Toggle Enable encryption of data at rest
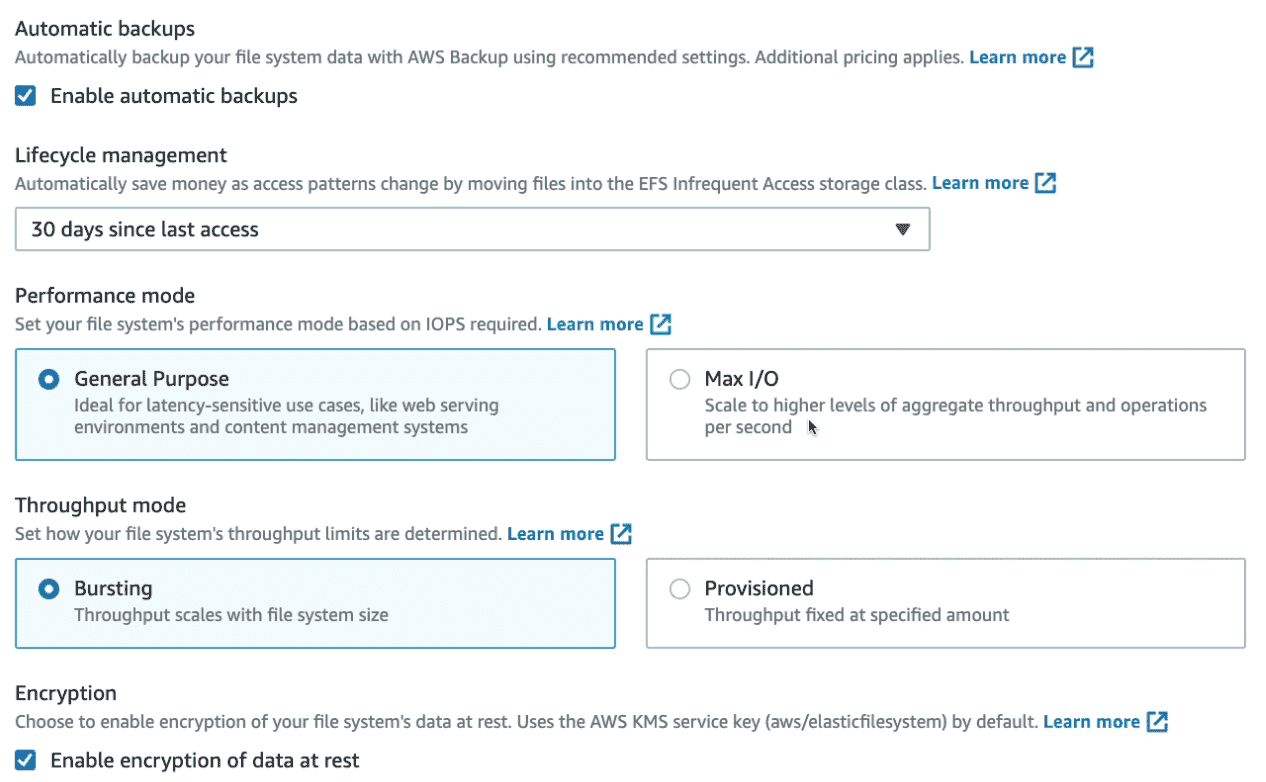The width and height of the screenshot is (1266, 782). 26,761
